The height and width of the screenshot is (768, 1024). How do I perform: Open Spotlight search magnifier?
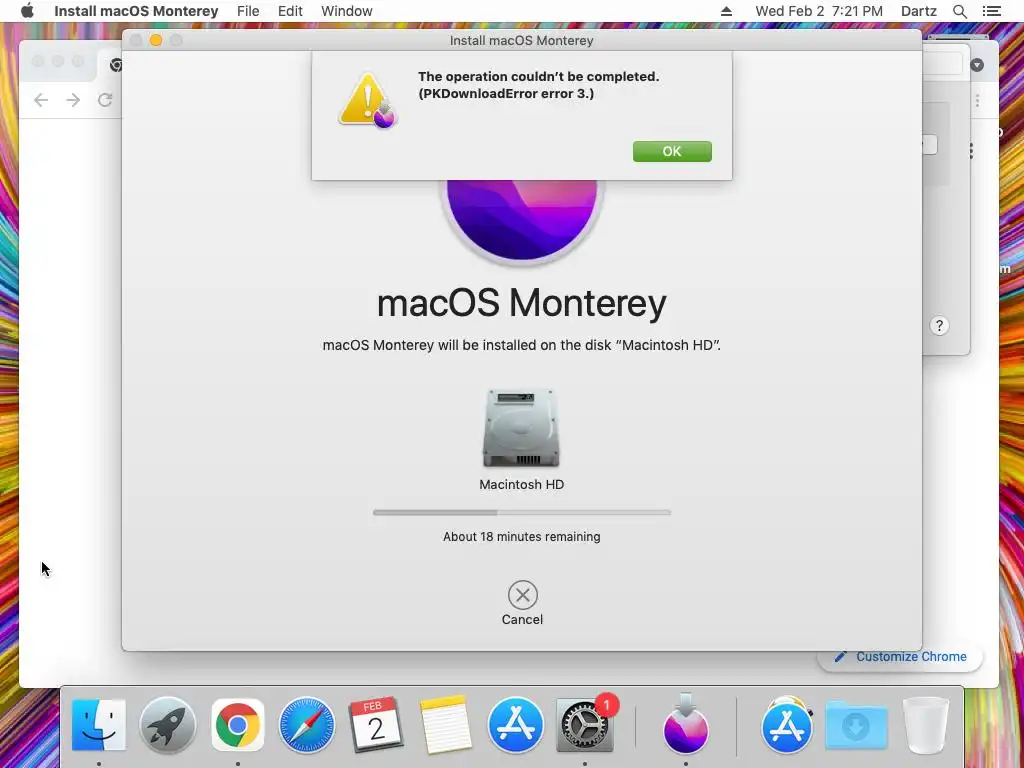[x=960, y=11]
